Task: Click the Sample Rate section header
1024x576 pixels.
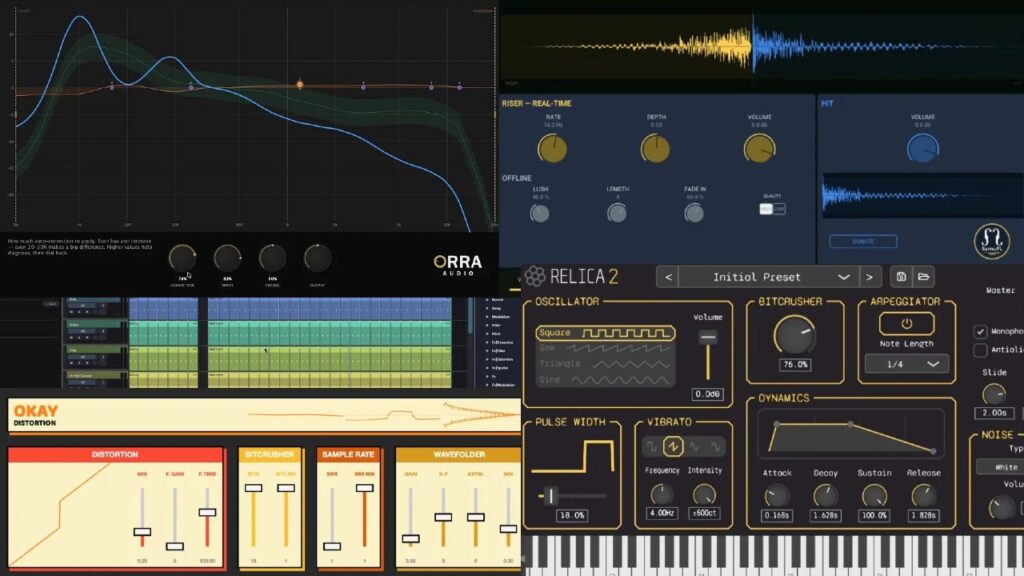Action: click(x=348, y=454)
